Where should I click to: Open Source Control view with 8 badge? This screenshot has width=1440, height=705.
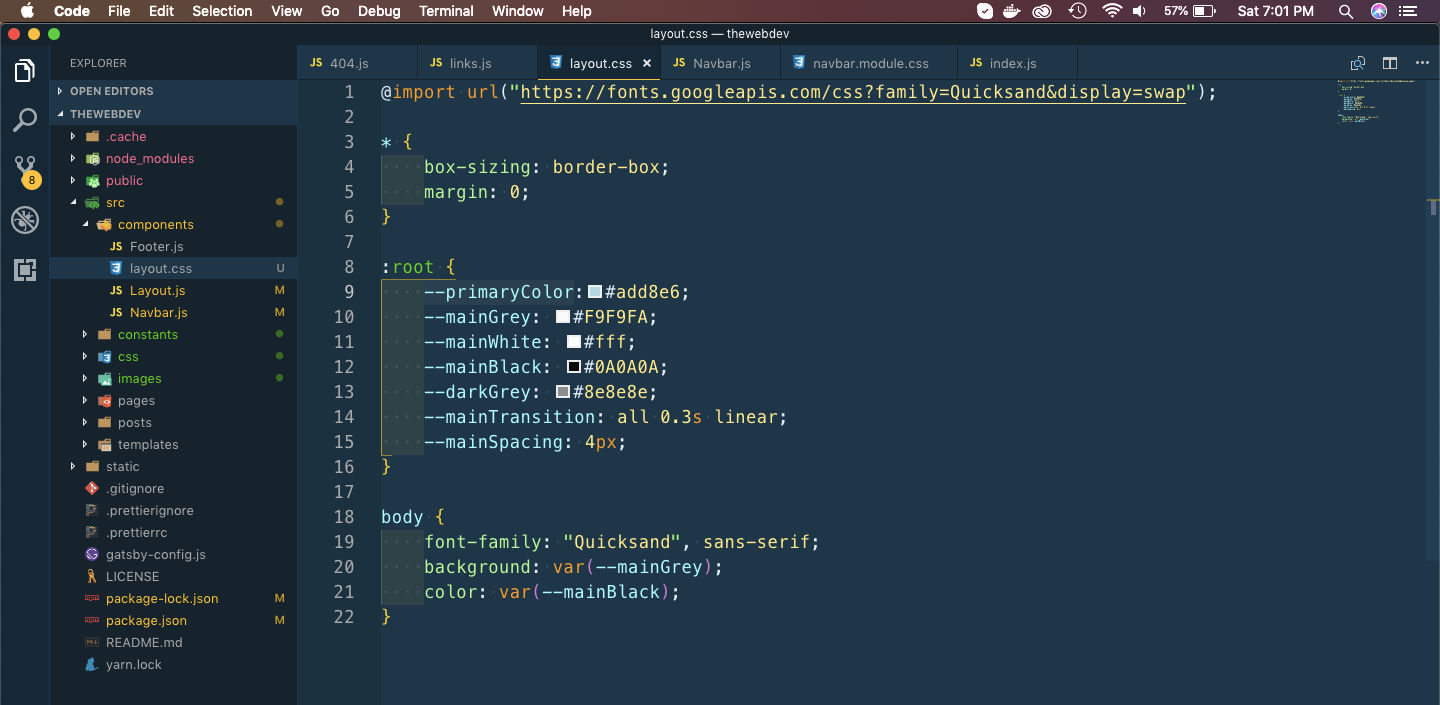click(x=26, y=171)
